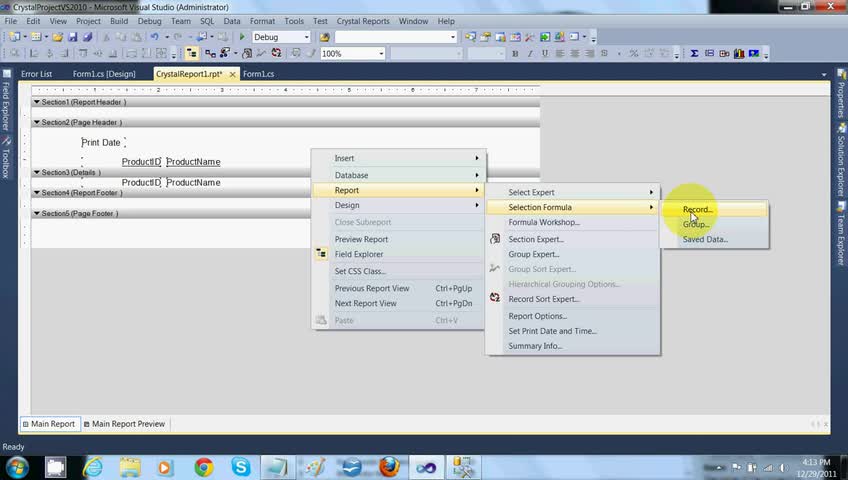Open Google Chrome from taskbar

point(203,467)
